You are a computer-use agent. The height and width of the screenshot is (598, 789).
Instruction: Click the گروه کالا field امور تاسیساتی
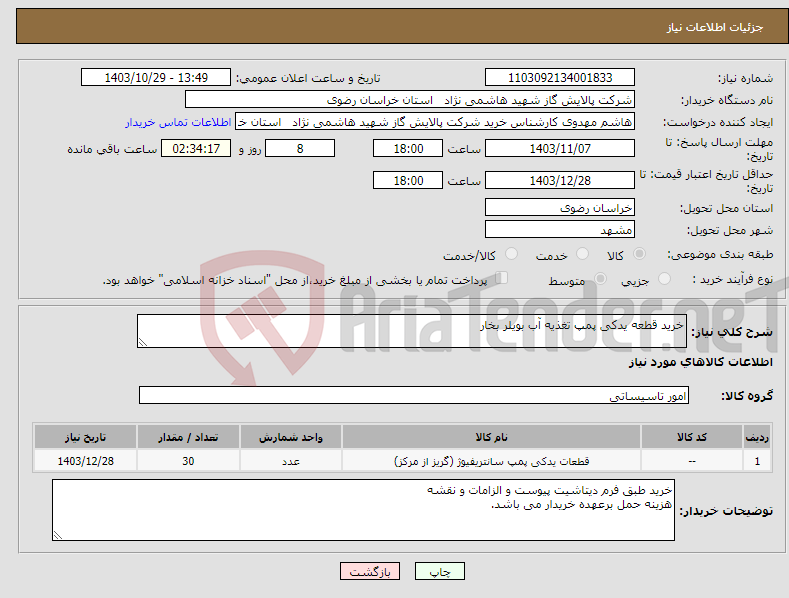tap(414, 395)
